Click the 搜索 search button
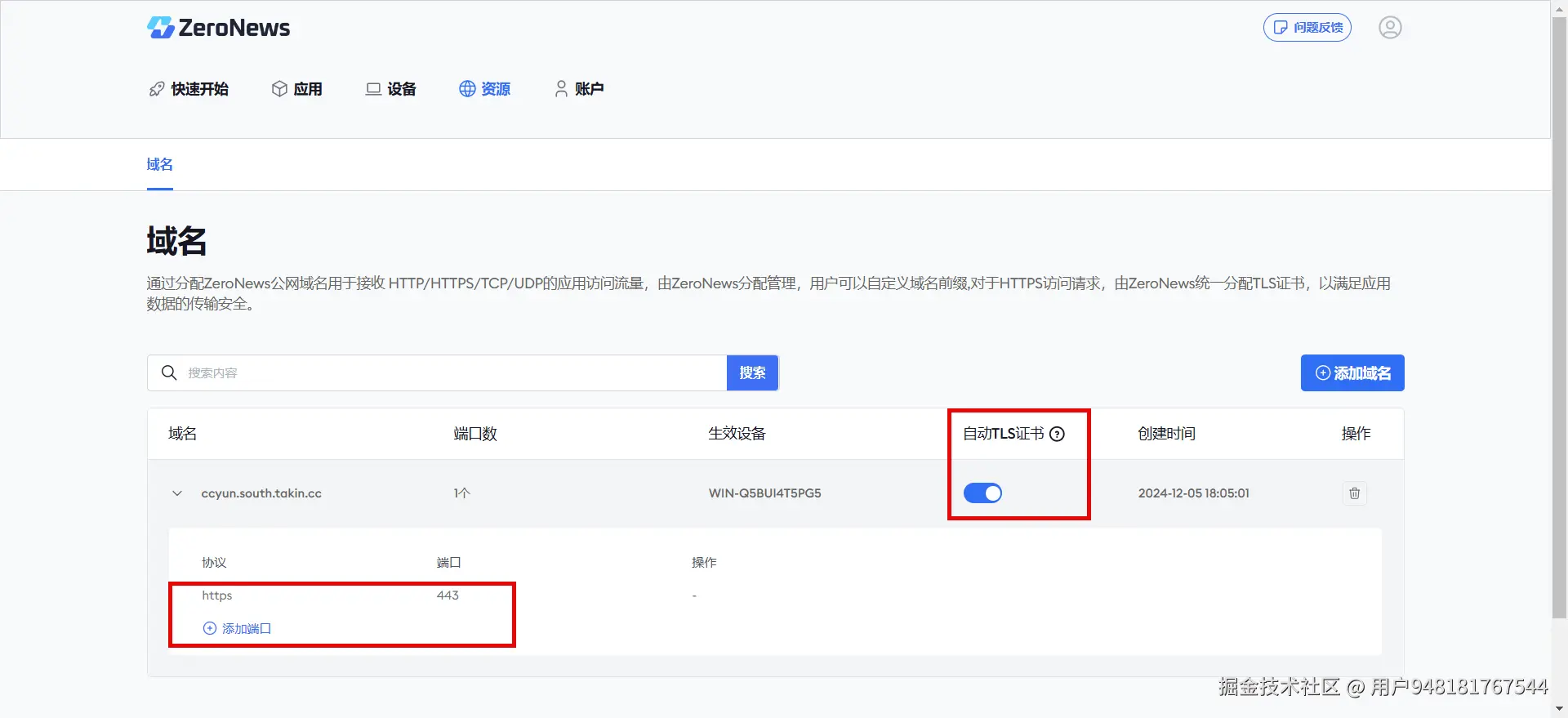This screenshot has width=1568, height=718. (752, 373)
